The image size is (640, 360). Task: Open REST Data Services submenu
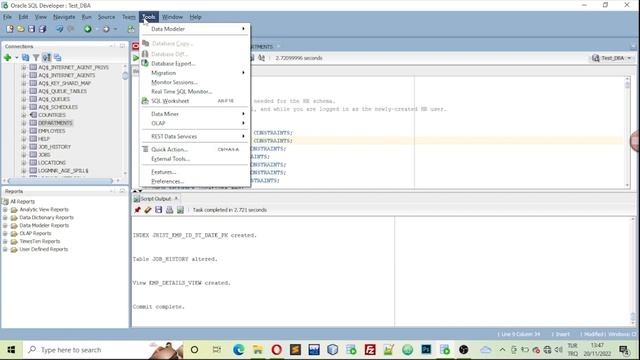(x=195, y=136)
